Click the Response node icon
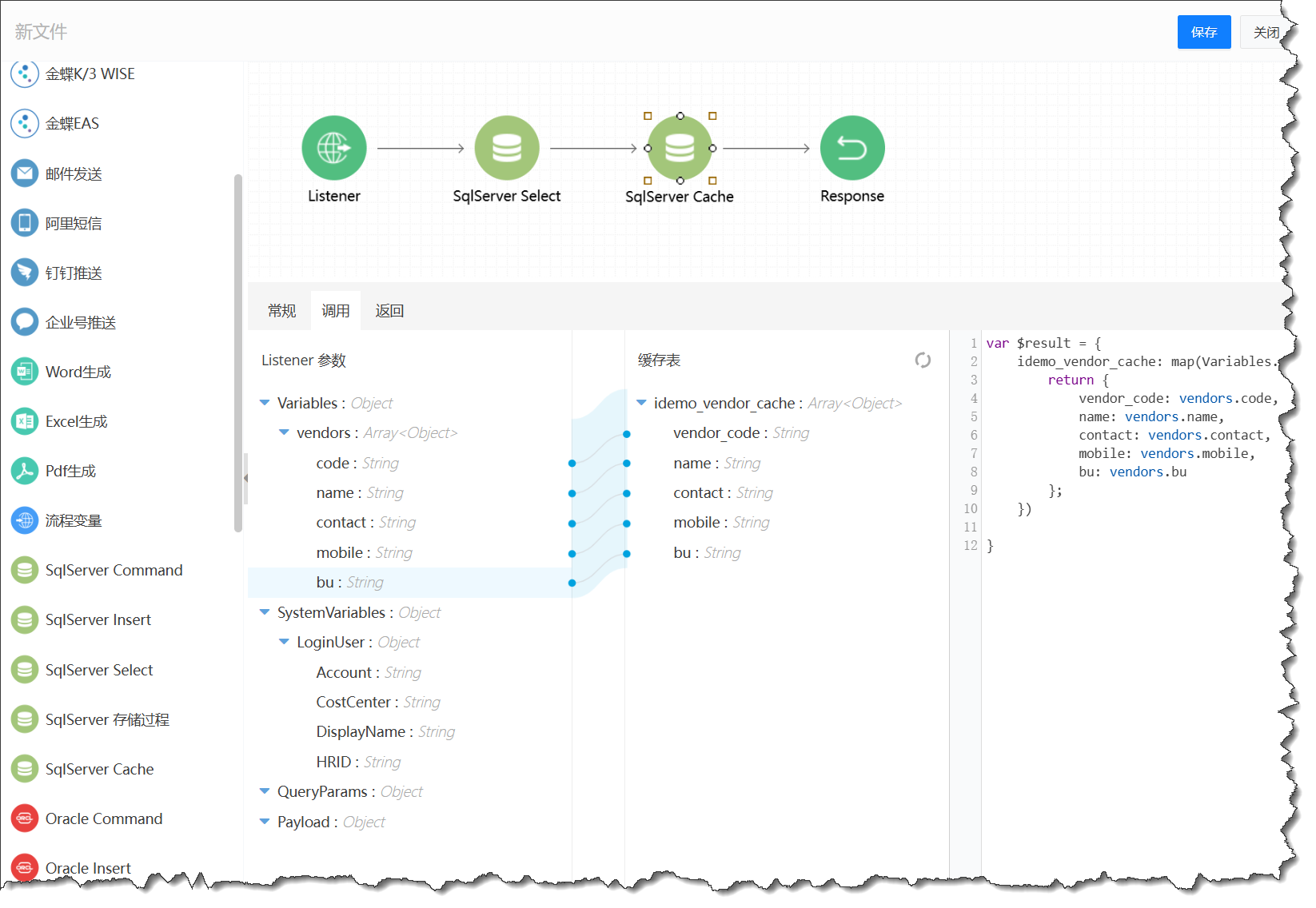 click(x=851, y=148)
